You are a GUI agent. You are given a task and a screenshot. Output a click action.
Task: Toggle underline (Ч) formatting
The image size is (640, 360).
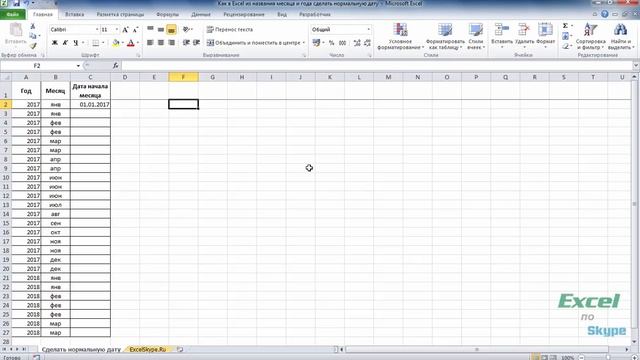tap(76, 43)
